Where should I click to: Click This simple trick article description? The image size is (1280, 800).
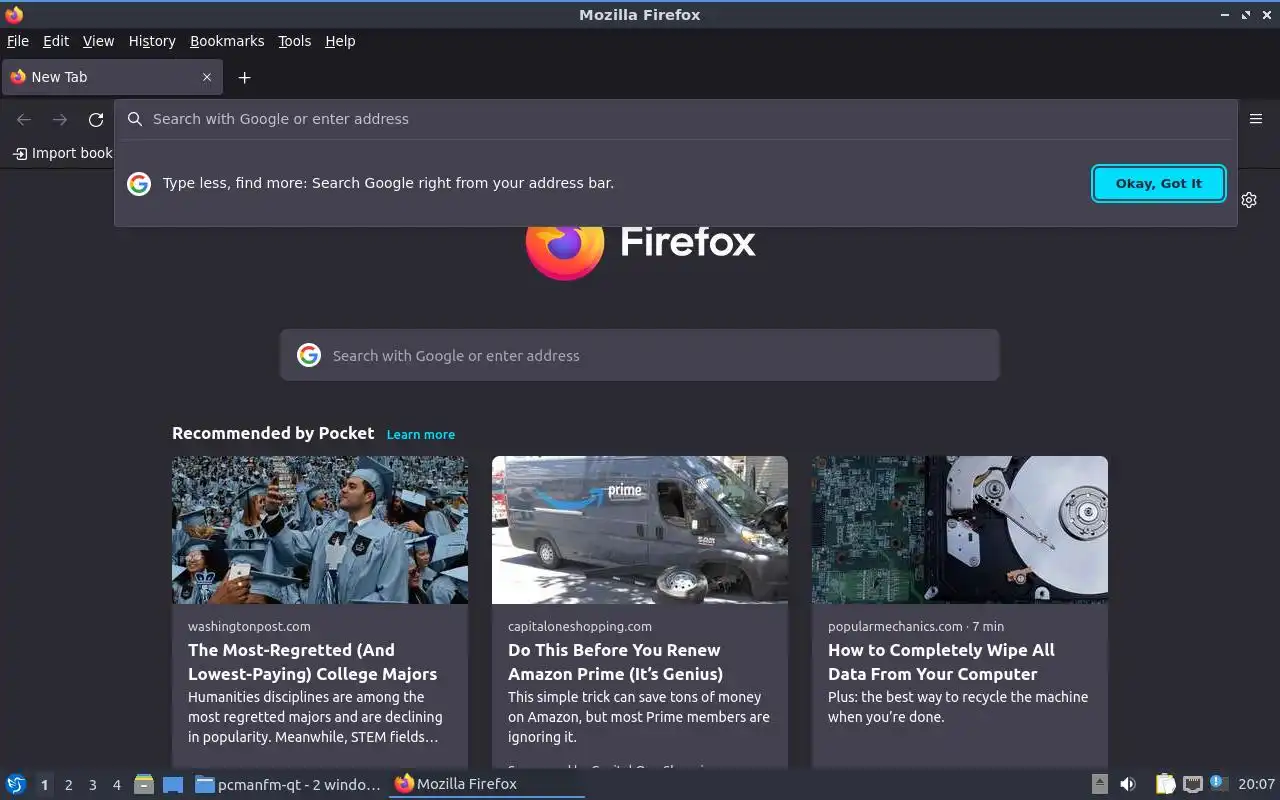click(639, 717)
